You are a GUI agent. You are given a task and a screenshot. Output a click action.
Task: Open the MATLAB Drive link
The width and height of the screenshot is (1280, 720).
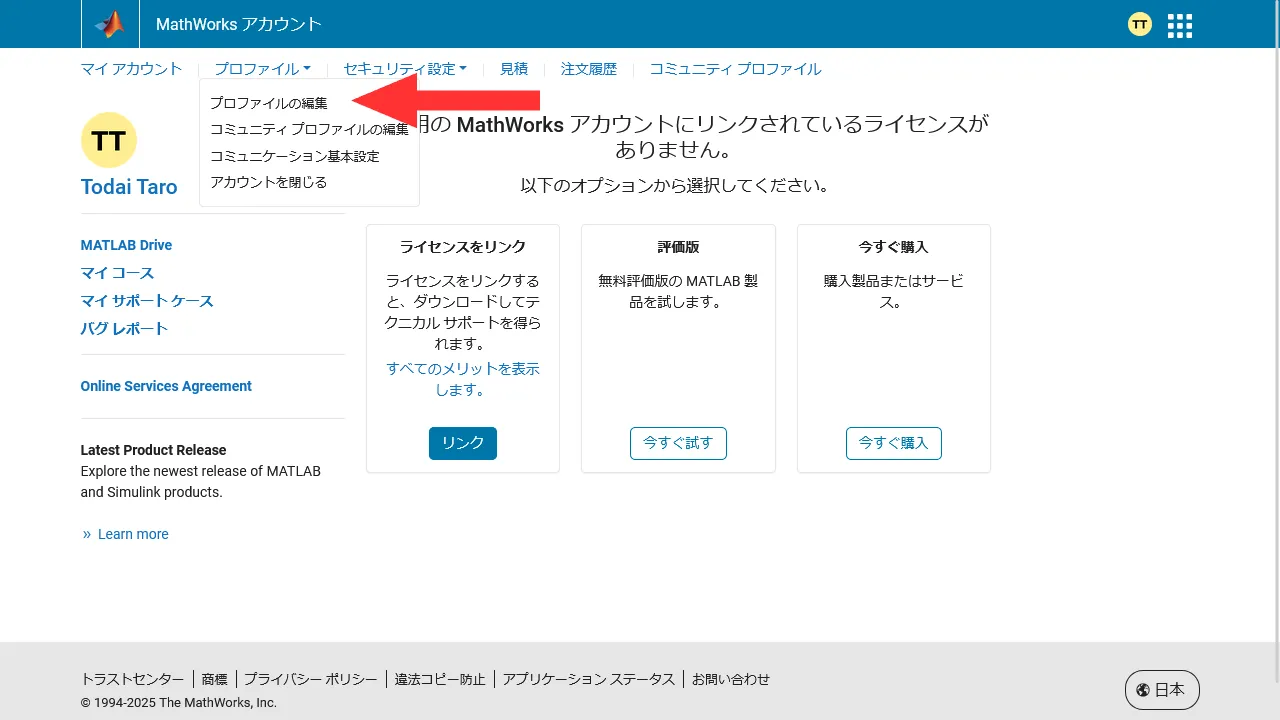(126, 245)
